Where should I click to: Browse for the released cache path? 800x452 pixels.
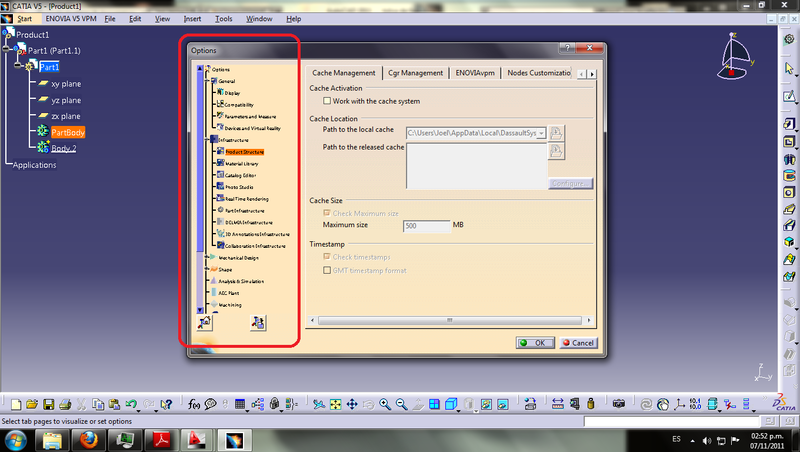point(556,150)
